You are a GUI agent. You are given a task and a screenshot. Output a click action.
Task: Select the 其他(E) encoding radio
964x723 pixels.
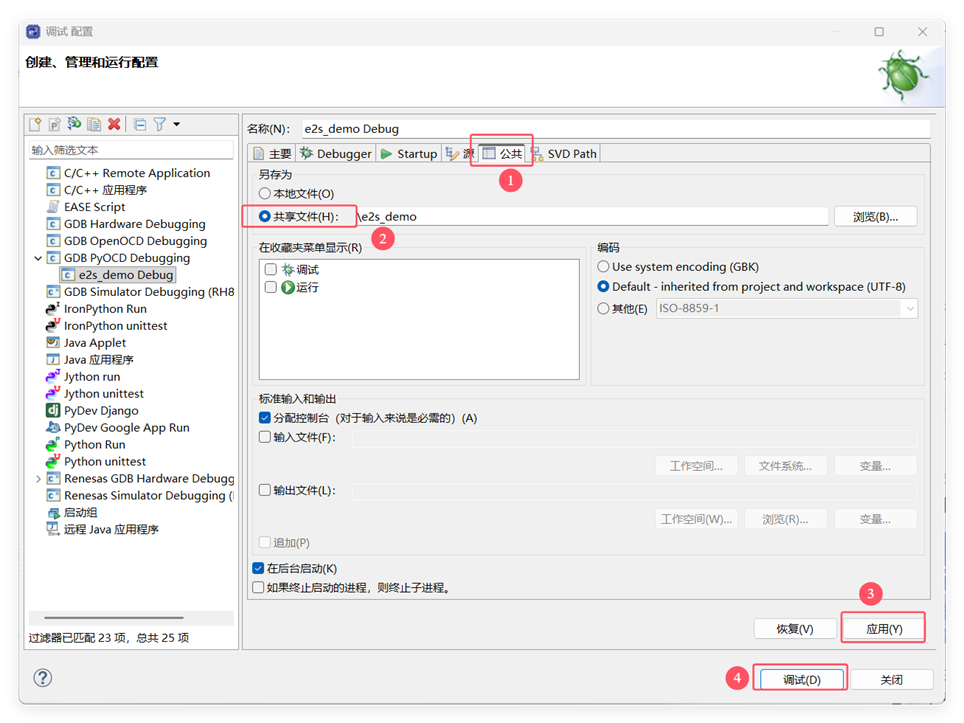(x=604, y=309)
